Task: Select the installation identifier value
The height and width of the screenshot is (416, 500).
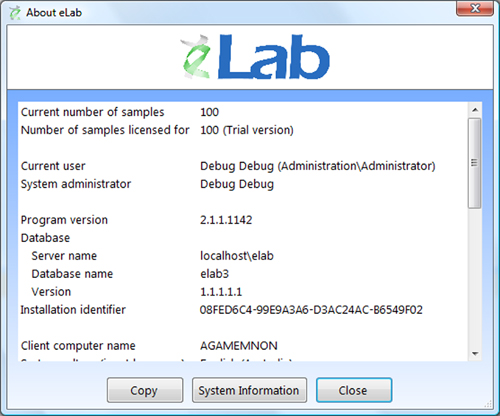Action: click(x=311, y=310)
